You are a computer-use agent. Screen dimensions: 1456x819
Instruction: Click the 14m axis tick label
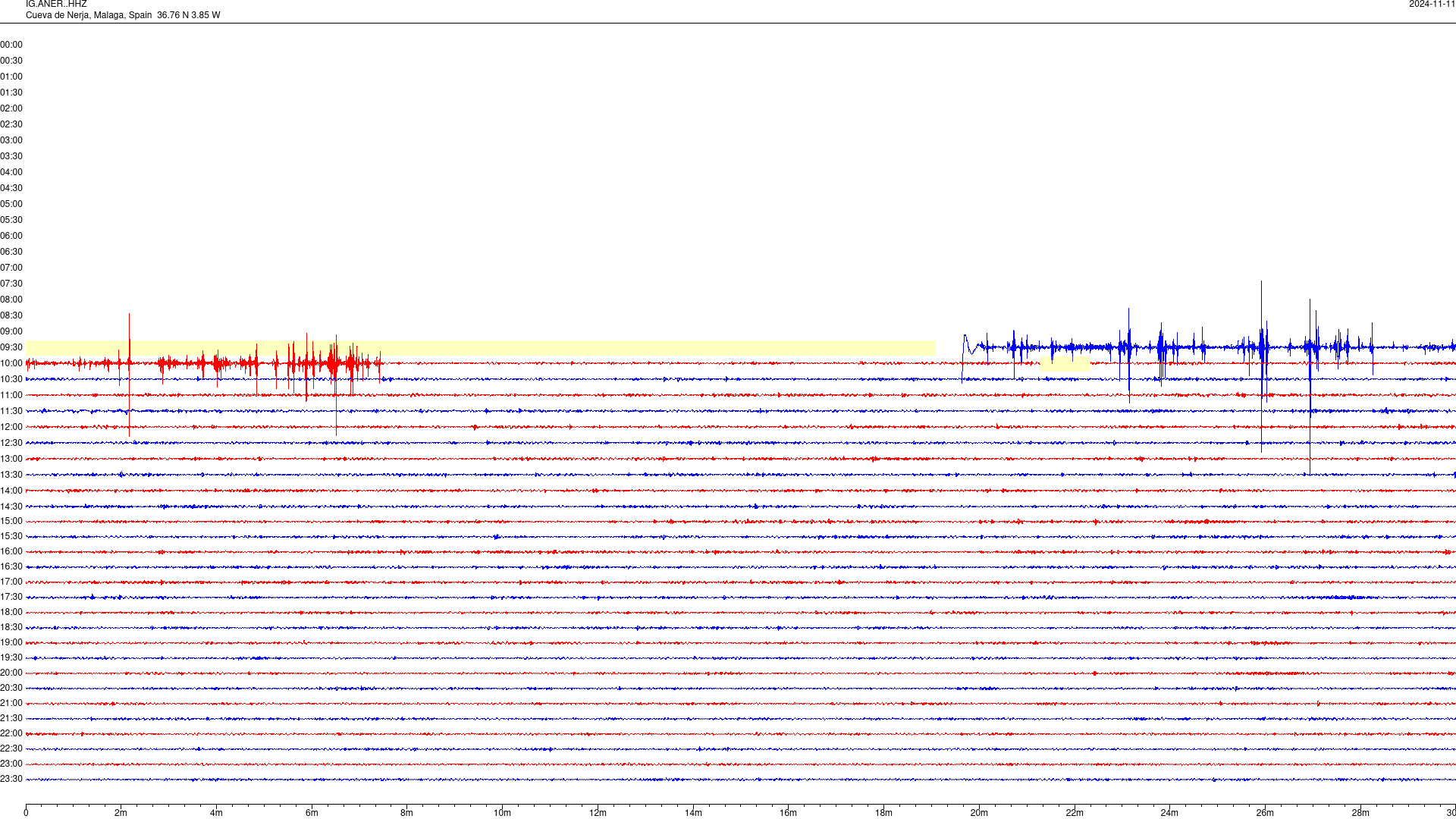(x=693, y=813)
